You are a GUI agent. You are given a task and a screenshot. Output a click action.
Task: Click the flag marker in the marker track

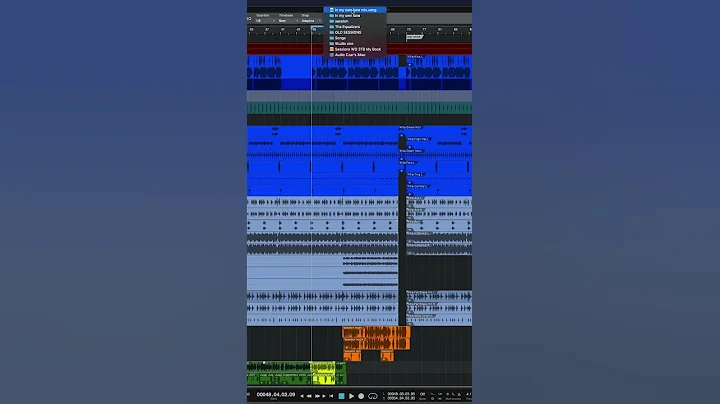pos(413,38)
